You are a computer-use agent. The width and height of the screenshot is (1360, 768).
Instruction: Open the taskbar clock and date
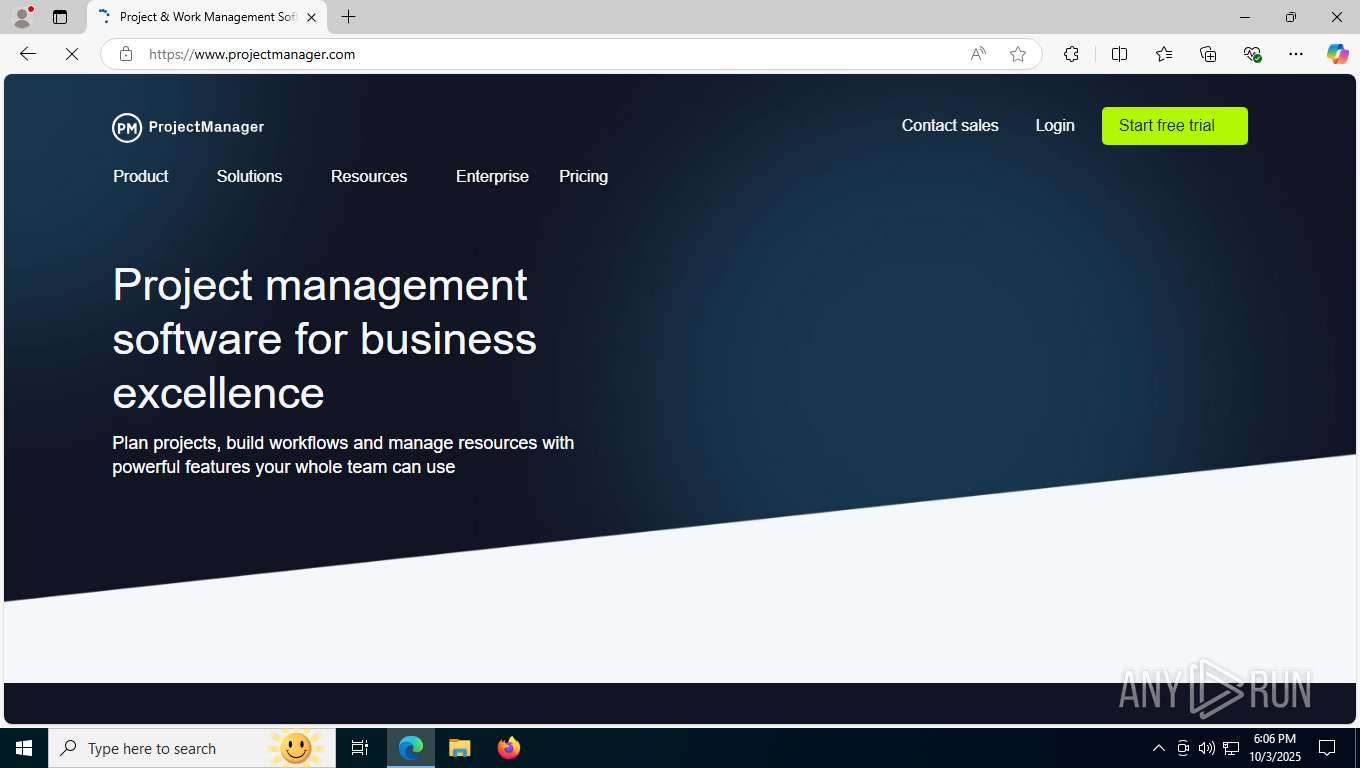(x=1274, y=748)
